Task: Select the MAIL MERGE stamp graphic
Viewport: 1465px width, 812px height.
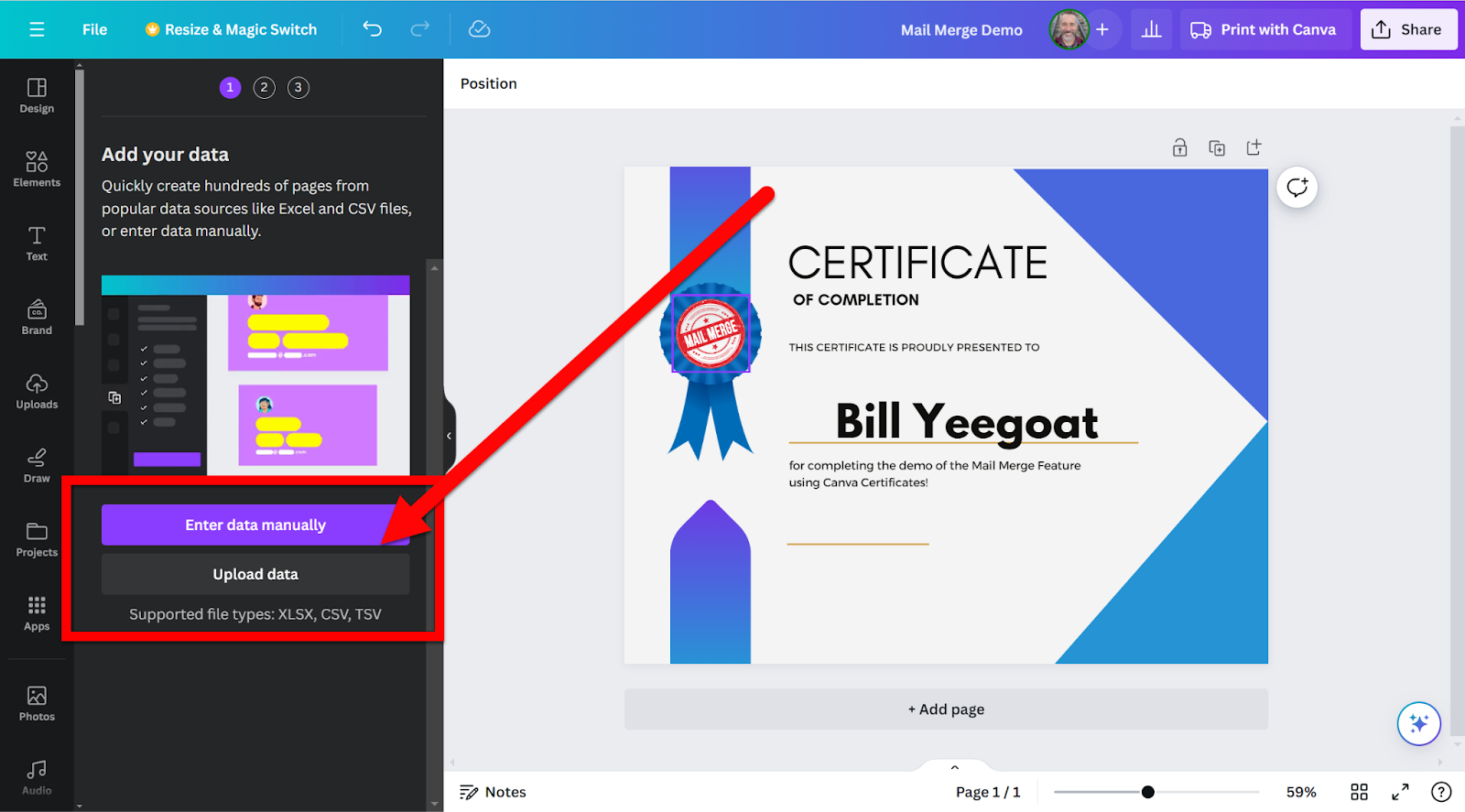Action: click(x=711, y=333)
